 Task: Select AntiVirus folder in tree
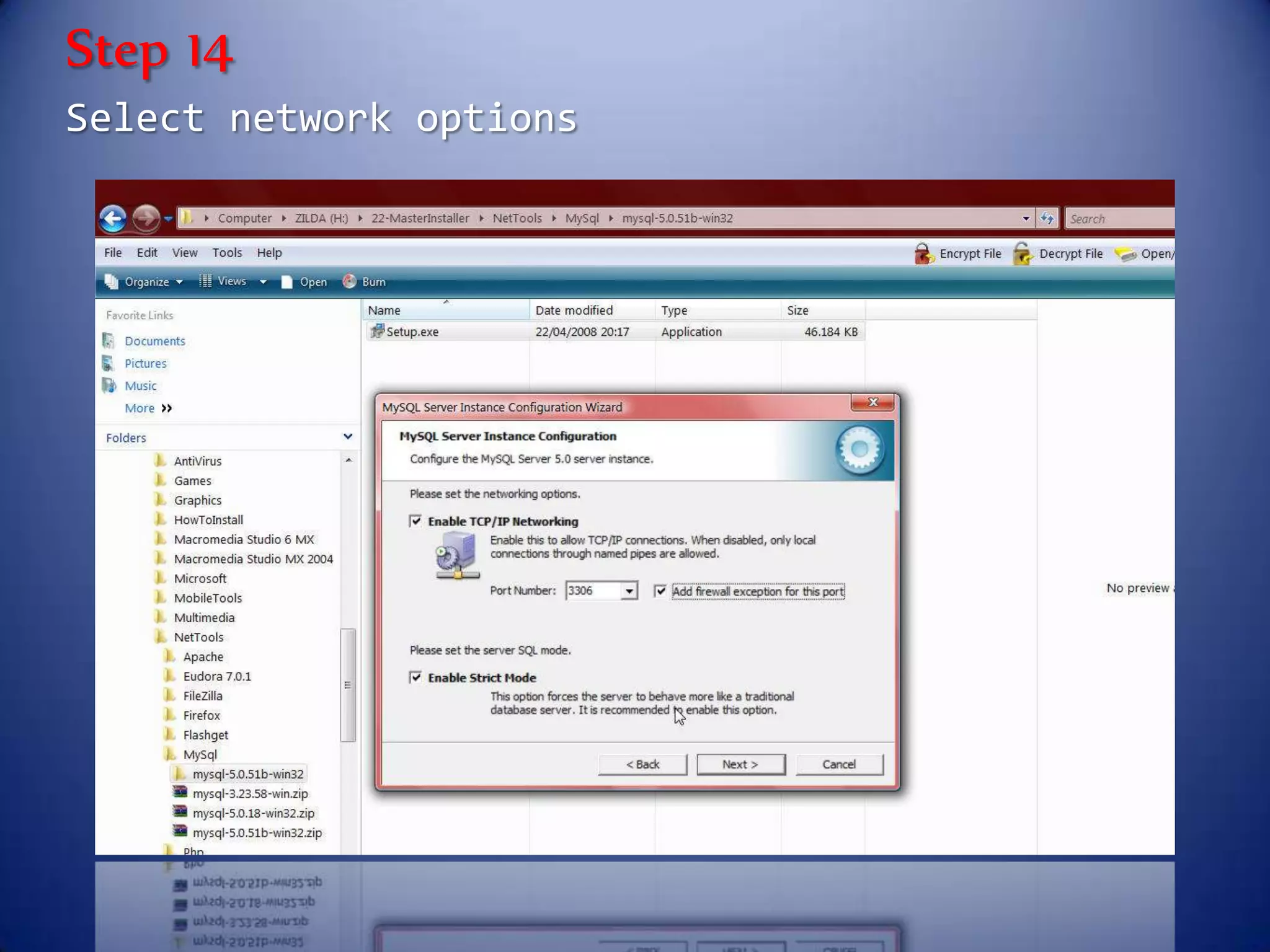[x=197, y=461]
